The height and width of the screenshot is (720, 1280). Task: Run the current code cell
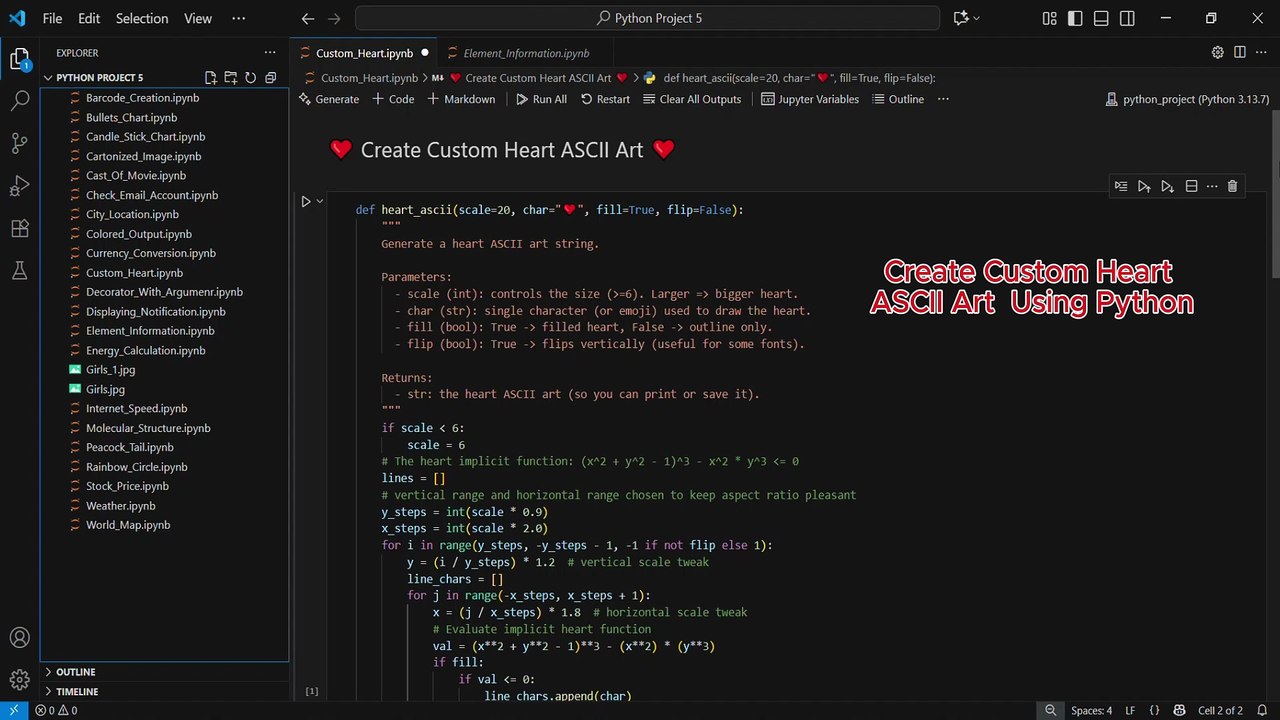point(306,201)
